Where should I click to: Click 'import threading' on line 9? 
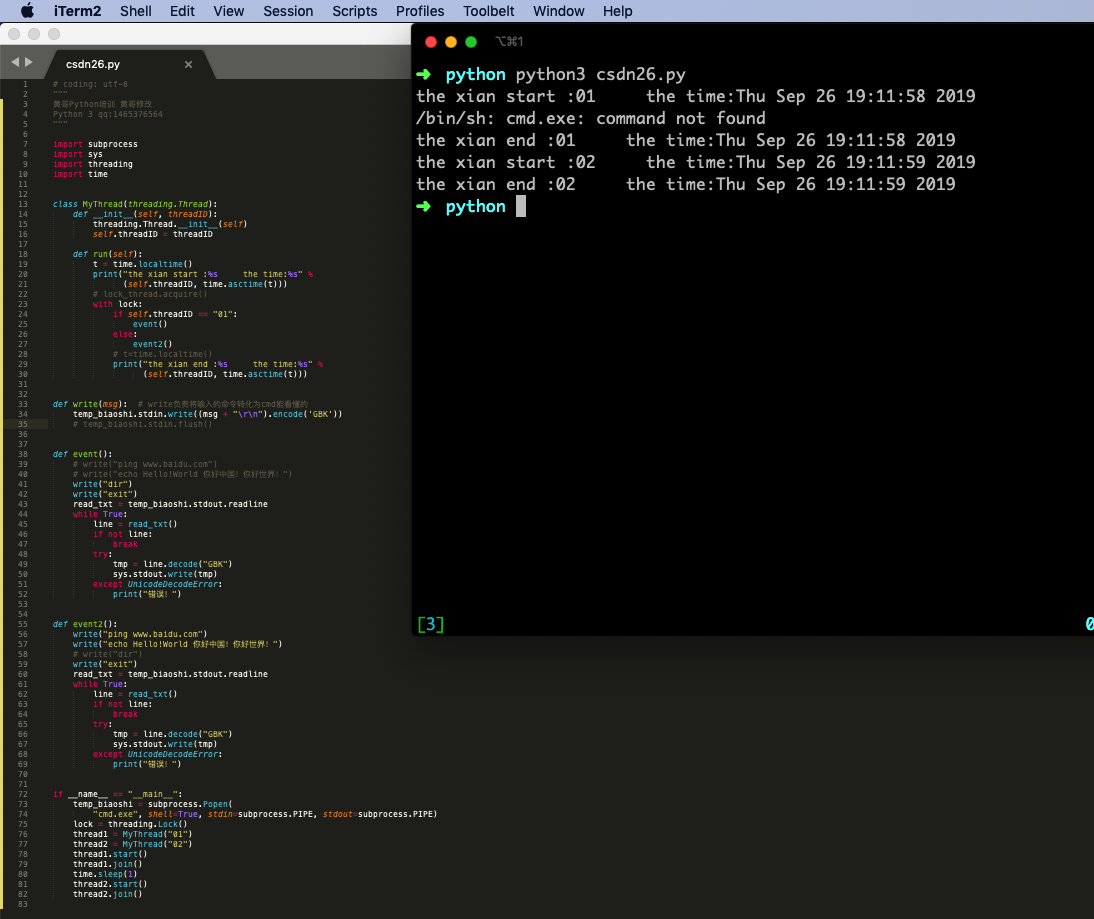coord(93,165)
